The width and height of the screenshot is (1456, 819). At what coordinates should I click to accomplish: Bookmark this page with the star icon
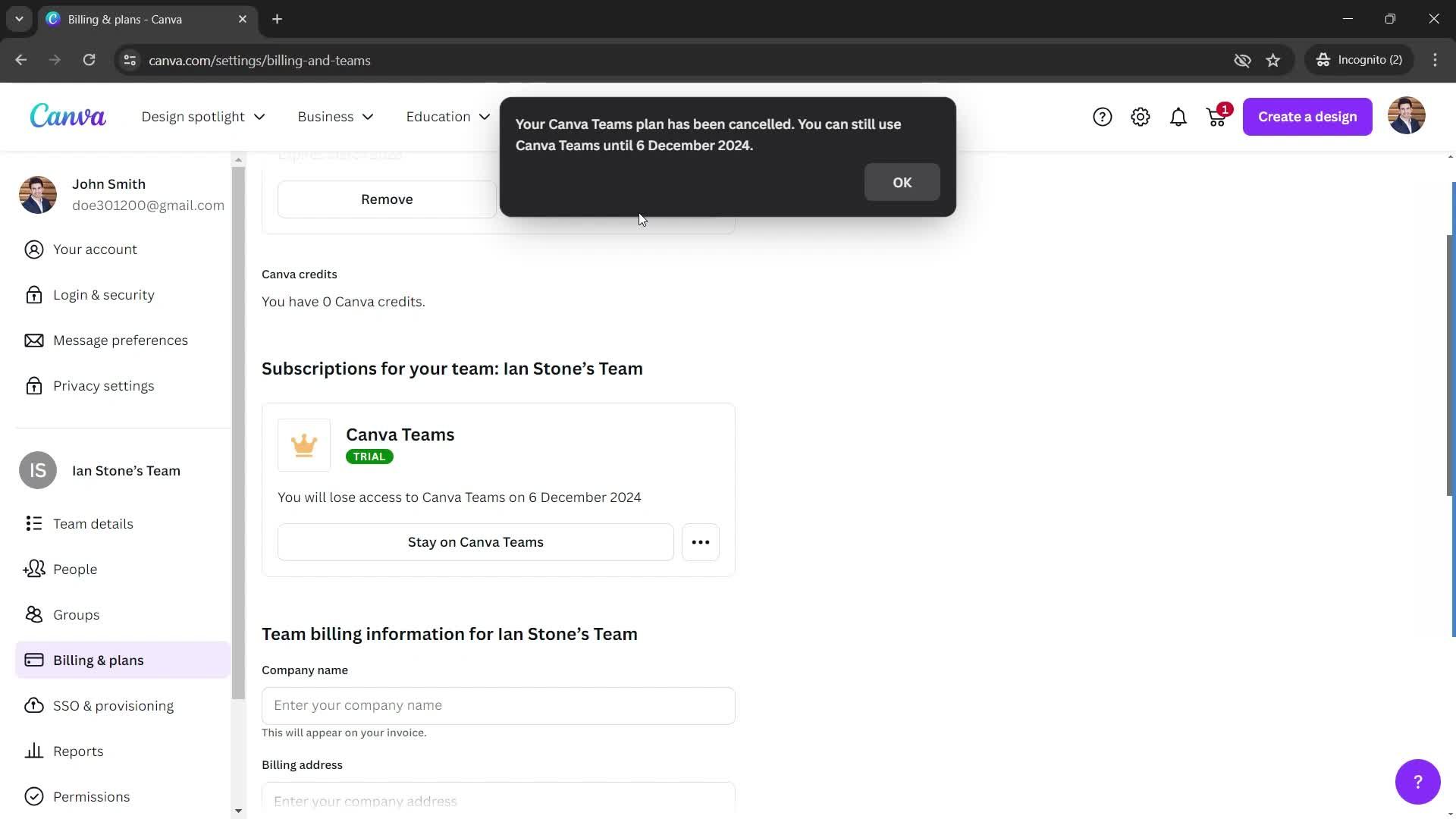click(1272, 60)
